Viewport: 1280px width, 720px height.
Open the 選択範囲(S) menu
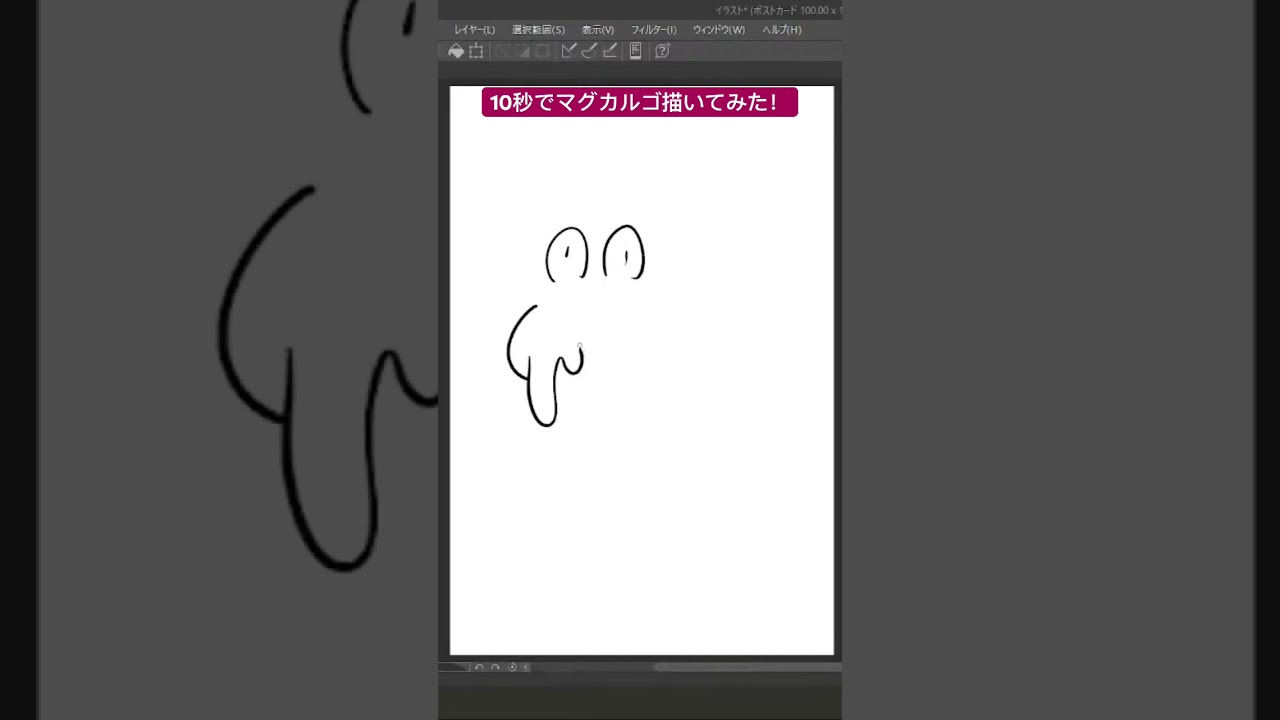click(538, 30)
